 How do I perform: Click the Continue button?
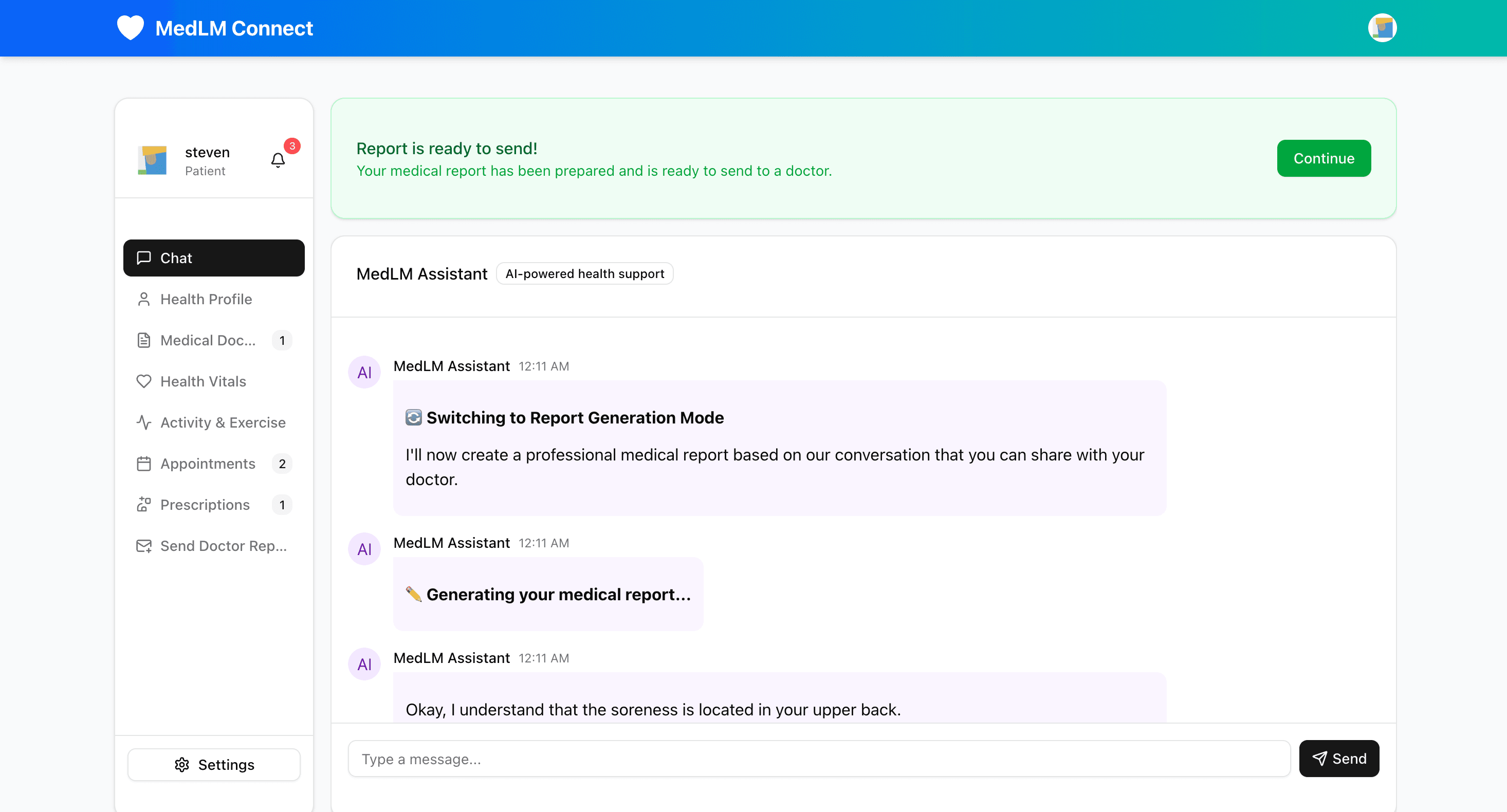pos(1324,158)
